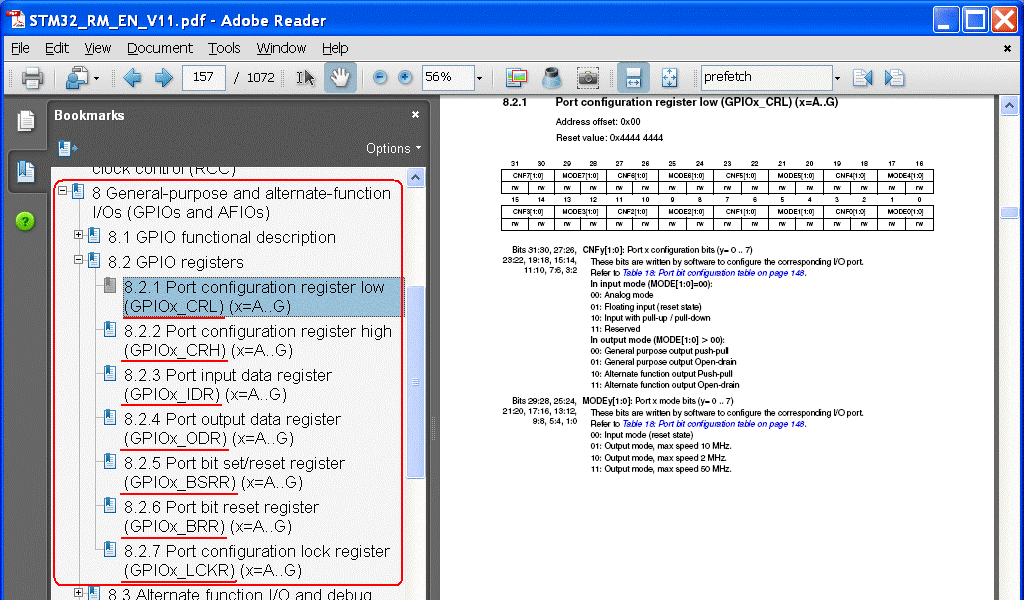Close document with the menu bar X
Image resolution: width=1024 pixels, height=600 pixels.
point(1007,48)
